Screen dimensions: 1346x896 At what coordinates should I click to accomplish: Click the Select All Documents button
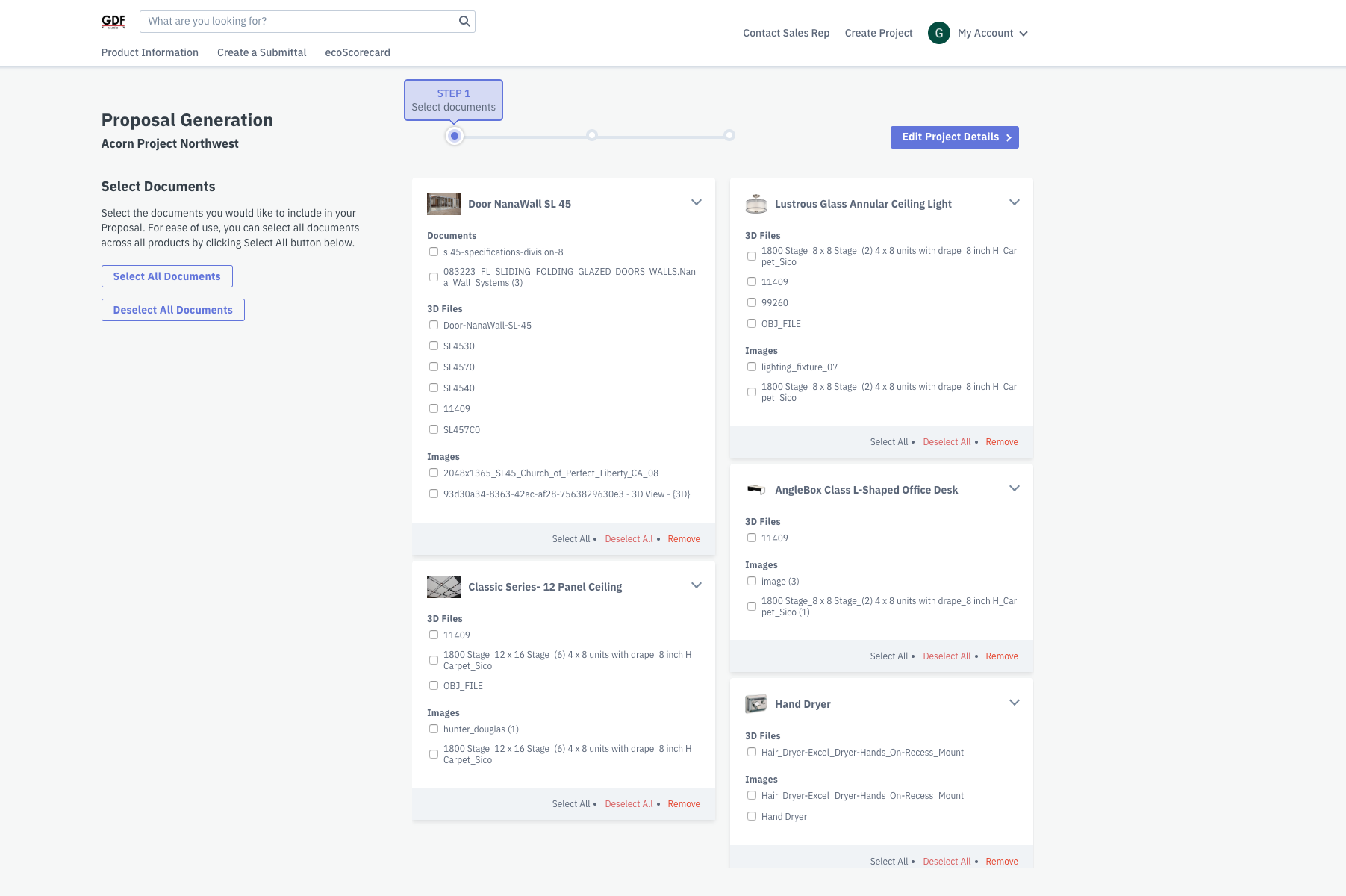pos(166,276)
